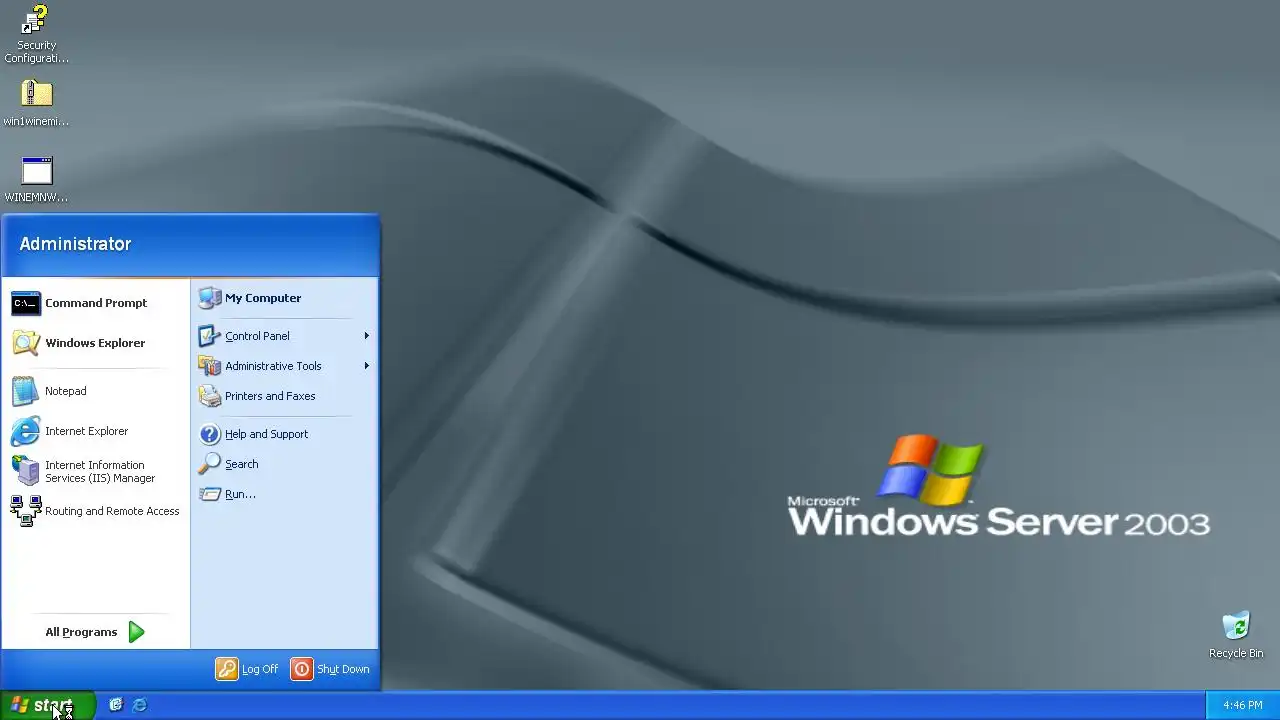
Task: Click the Administrative Tools icon
Action: [209, 366]
